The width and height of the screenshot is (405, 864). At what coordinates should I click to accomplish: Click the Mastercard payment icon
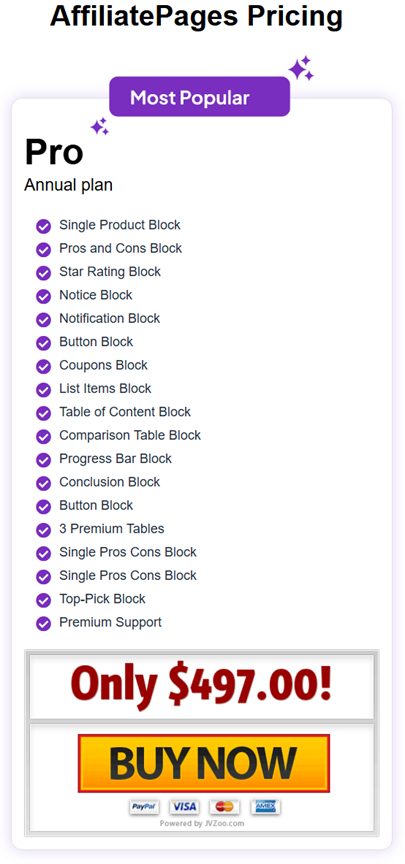pos(224,807)
